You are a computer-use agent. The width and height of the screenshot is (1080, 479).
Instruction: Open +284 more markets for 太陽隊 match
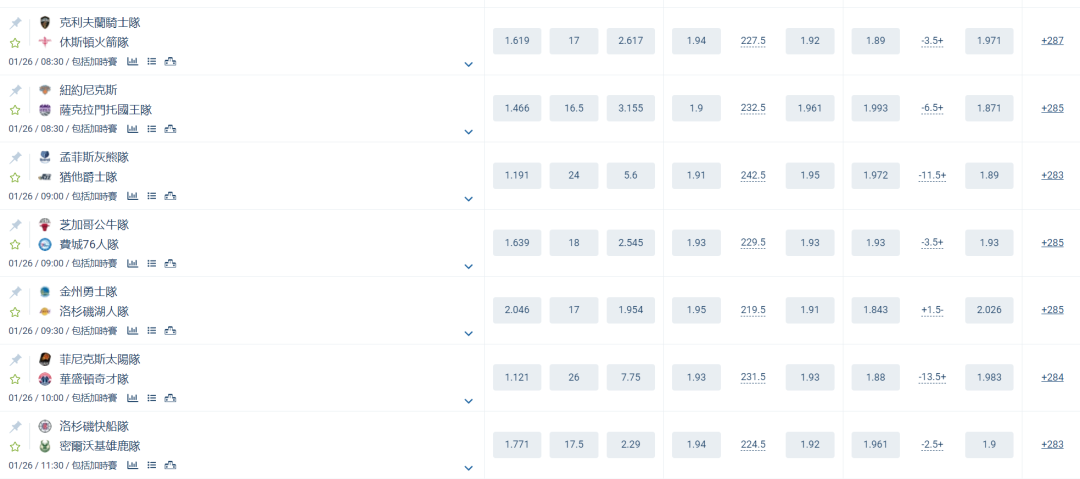[1052, 377]
